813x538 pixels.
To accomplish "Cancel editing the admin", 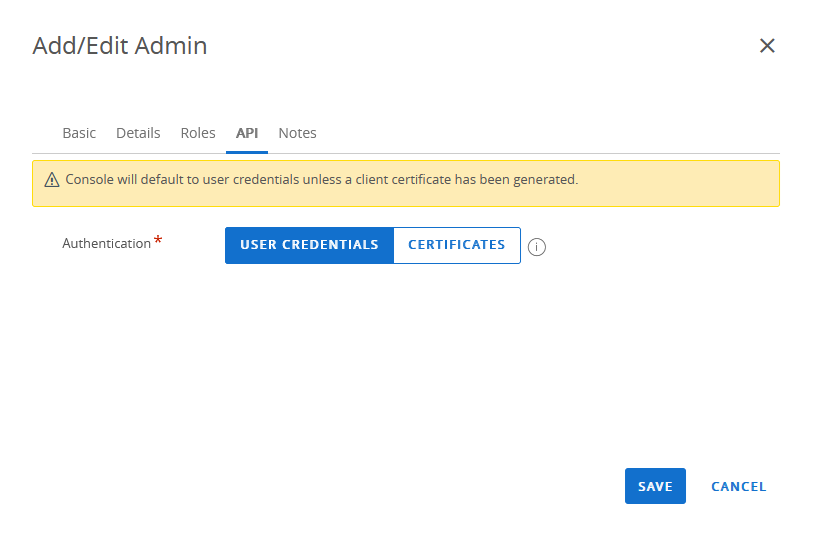I will coord(738,487).
